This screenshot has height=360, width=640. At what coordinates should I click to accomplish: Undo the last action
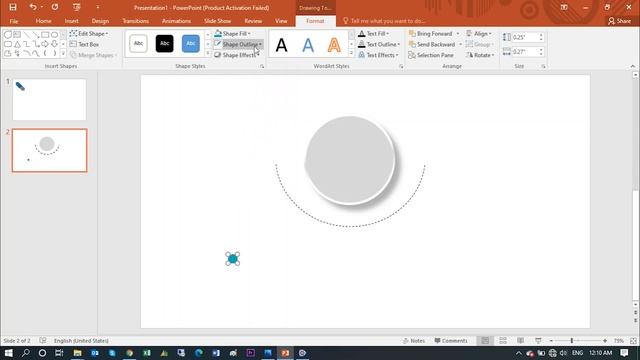(33, 7)
